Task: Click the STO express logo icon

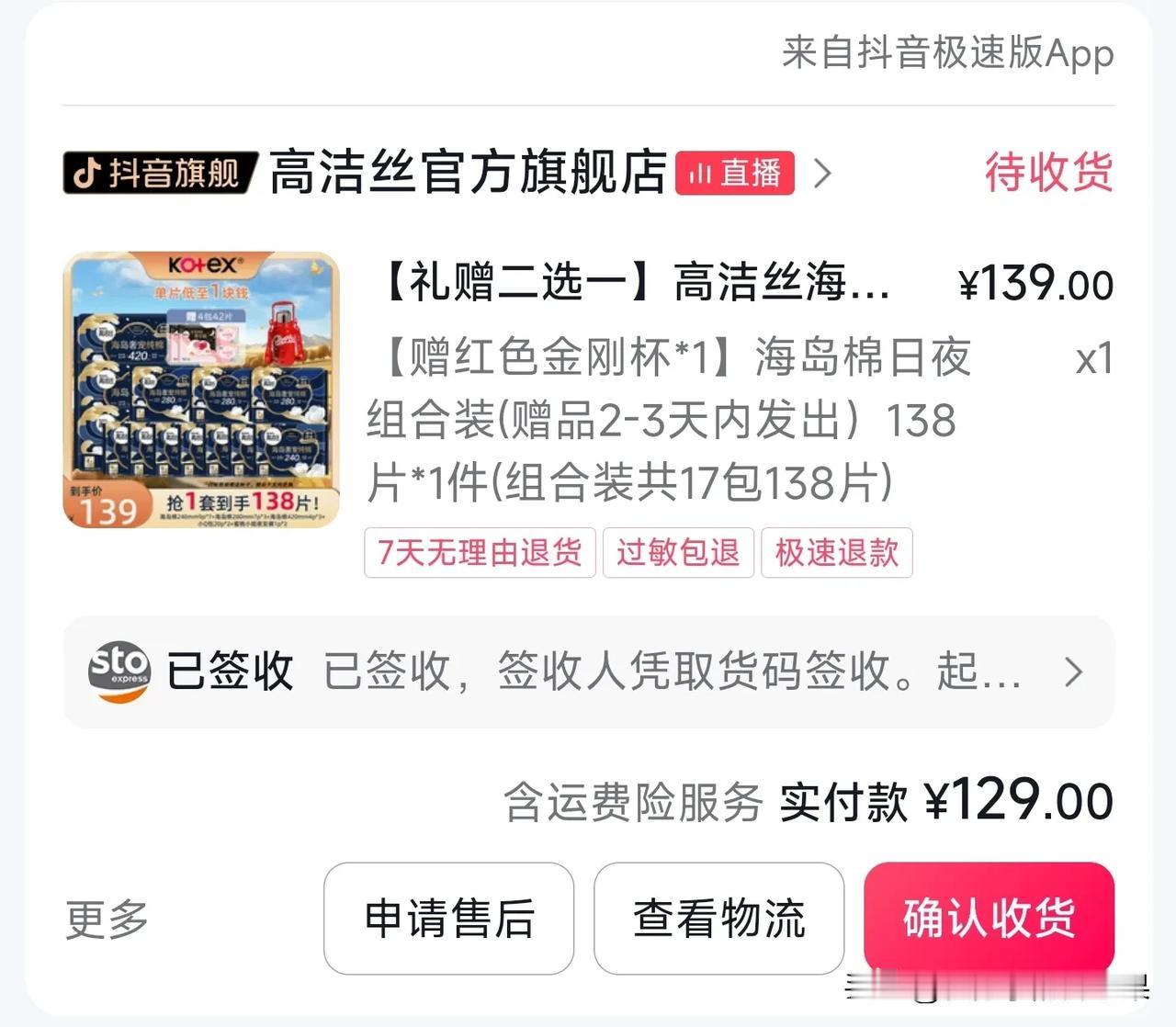Action: point(119,671)
